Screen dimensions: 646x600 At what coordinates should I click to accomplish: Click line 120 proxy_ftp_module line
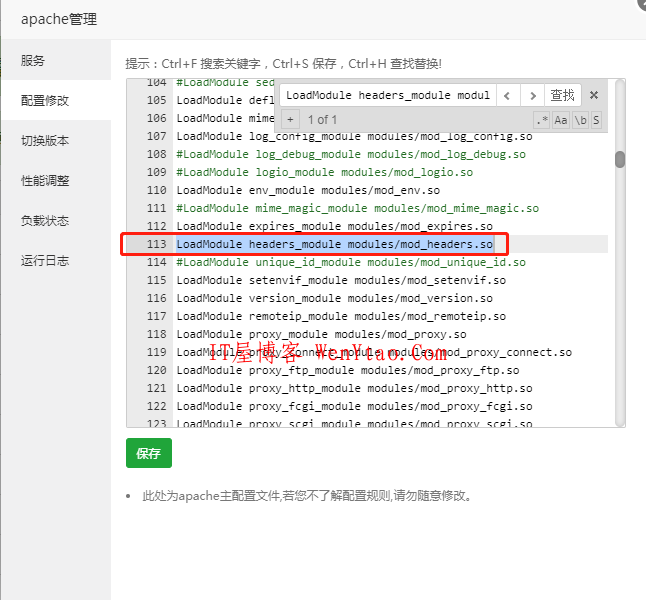coord(348,370)
